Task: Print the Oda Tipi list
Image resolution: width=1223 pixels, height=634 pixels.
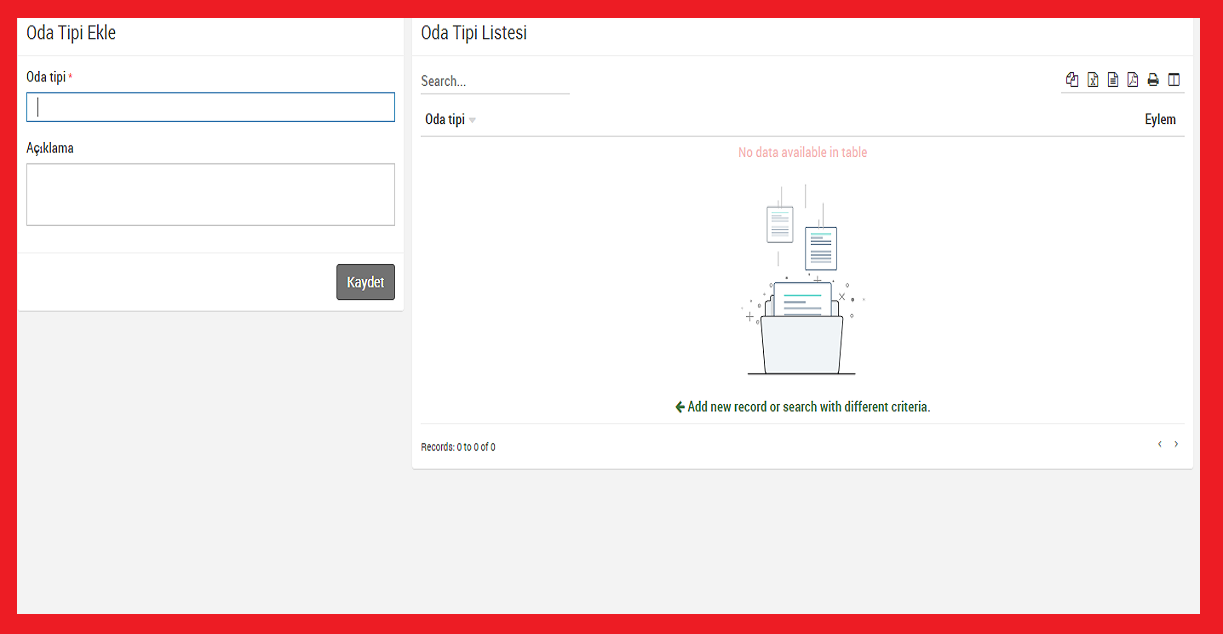Action: click(1153, 80)
